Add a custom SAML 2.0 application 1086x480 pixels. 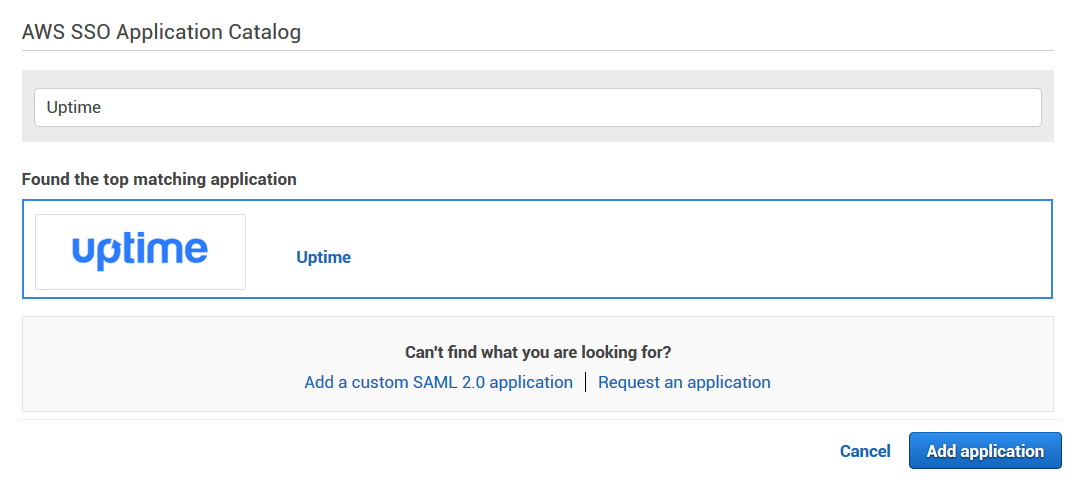coord(438,382)
